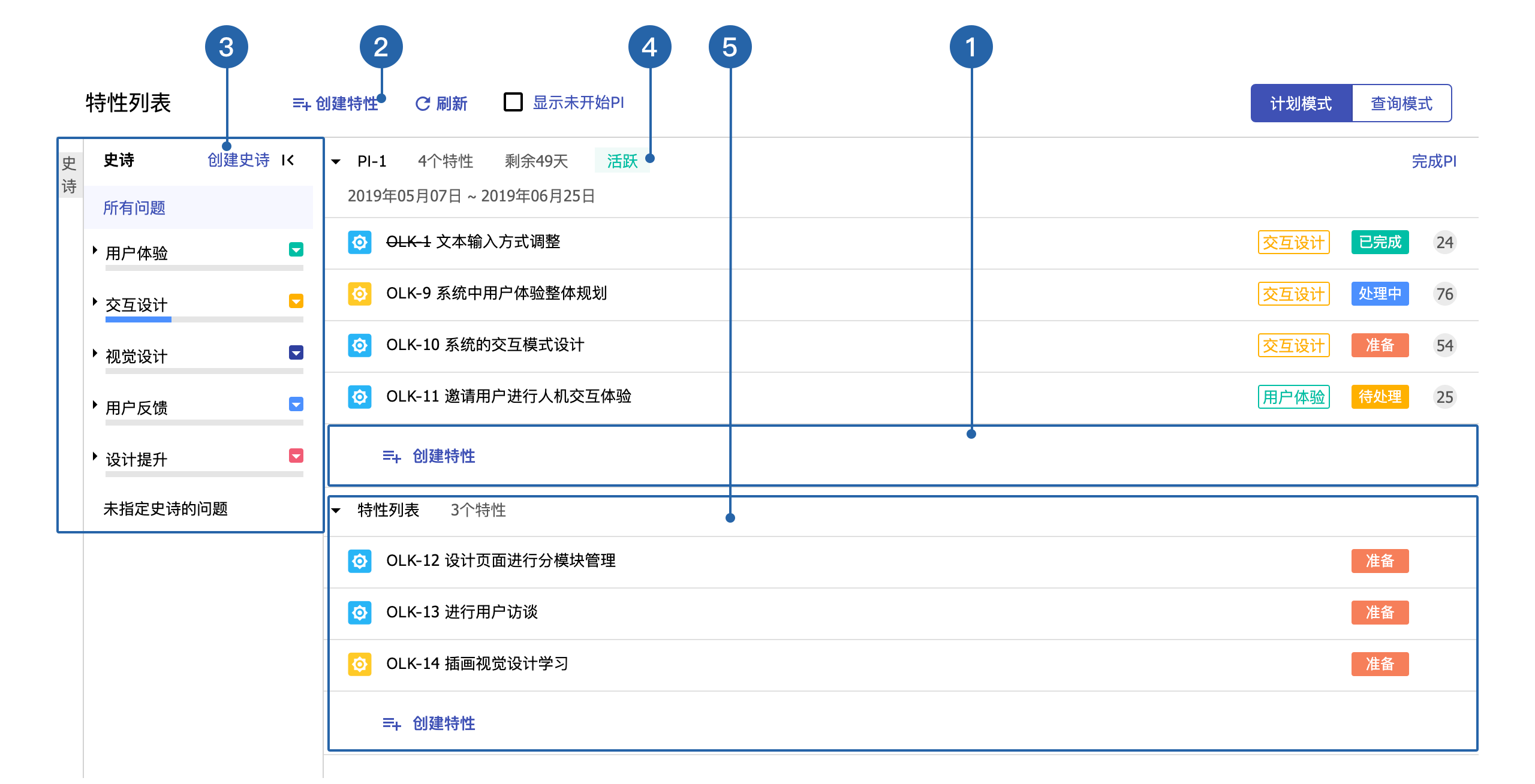Screen dimensions: 1535x784
Task: Switch to 查询模式
Action: [1402, 103]
